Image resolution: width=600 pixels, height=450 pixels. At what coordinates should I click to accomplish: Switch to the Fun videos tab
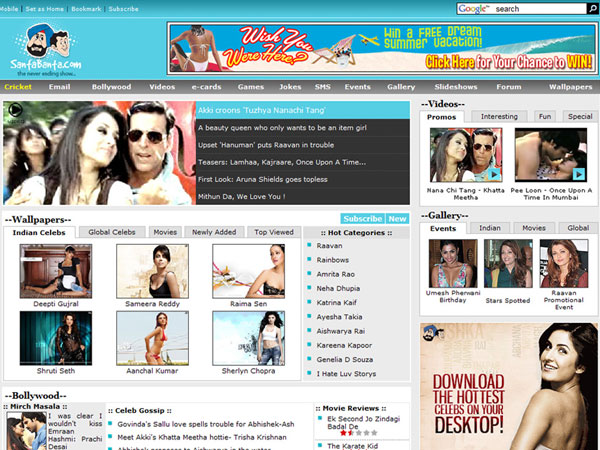click(545, 116)
